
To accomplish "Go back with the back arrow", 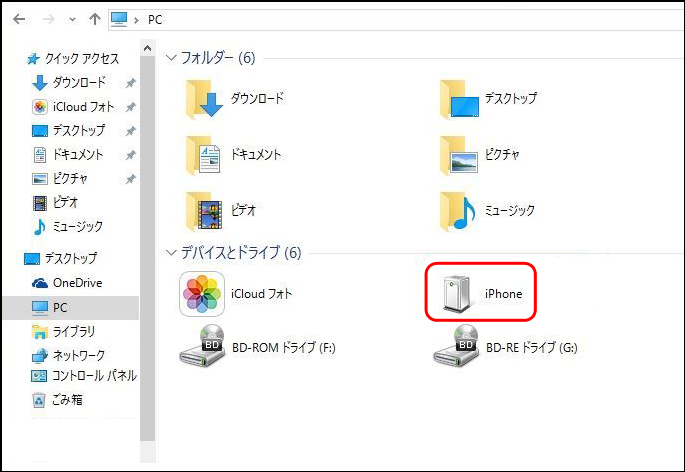I will pyautogui.click(x=19, y=19).
